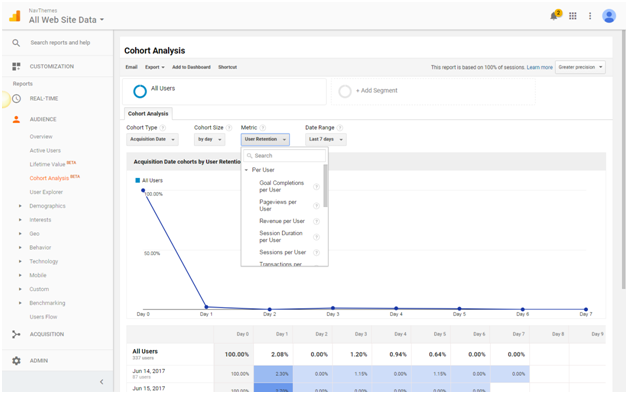The image size is (628, 394).
Task: Click the Audience person icon
Action: tap(16, 119)
